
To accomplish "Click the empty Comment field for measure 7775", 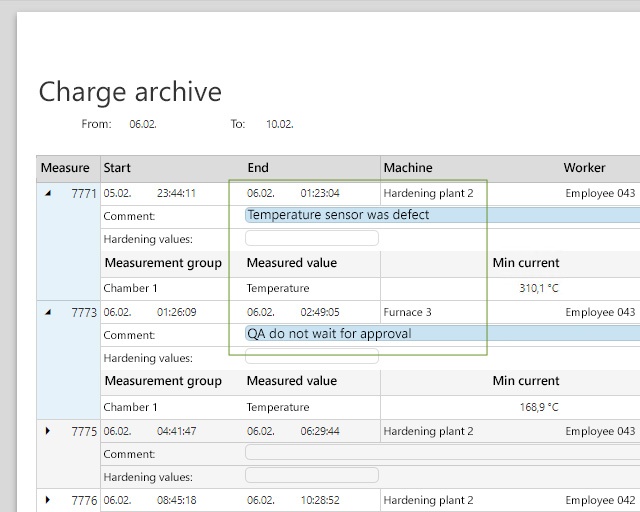I will (440, 453).
